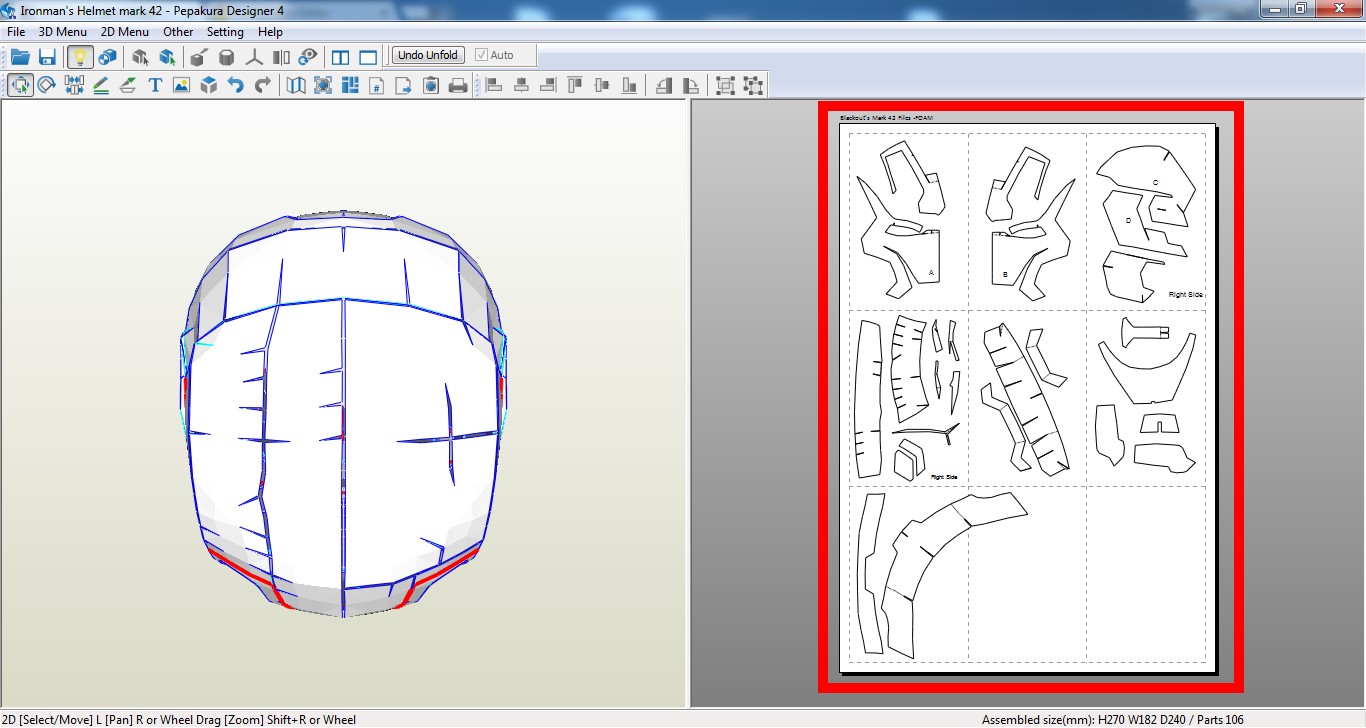
Task: Click the arrange parts grid icon
Action: pos(350,85)
